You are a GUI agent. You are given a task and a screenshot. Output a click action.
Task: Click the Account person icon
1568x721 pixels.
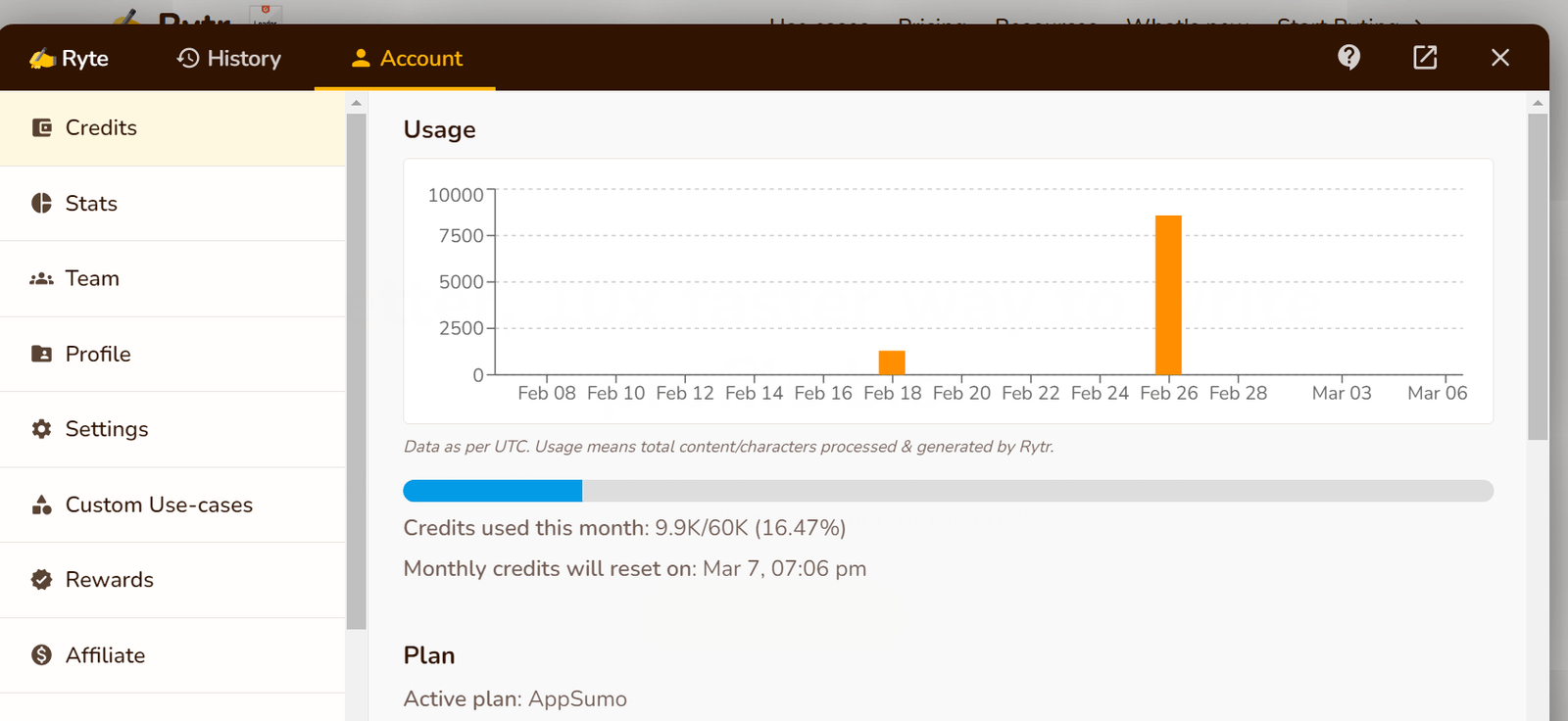coord(361,58)
